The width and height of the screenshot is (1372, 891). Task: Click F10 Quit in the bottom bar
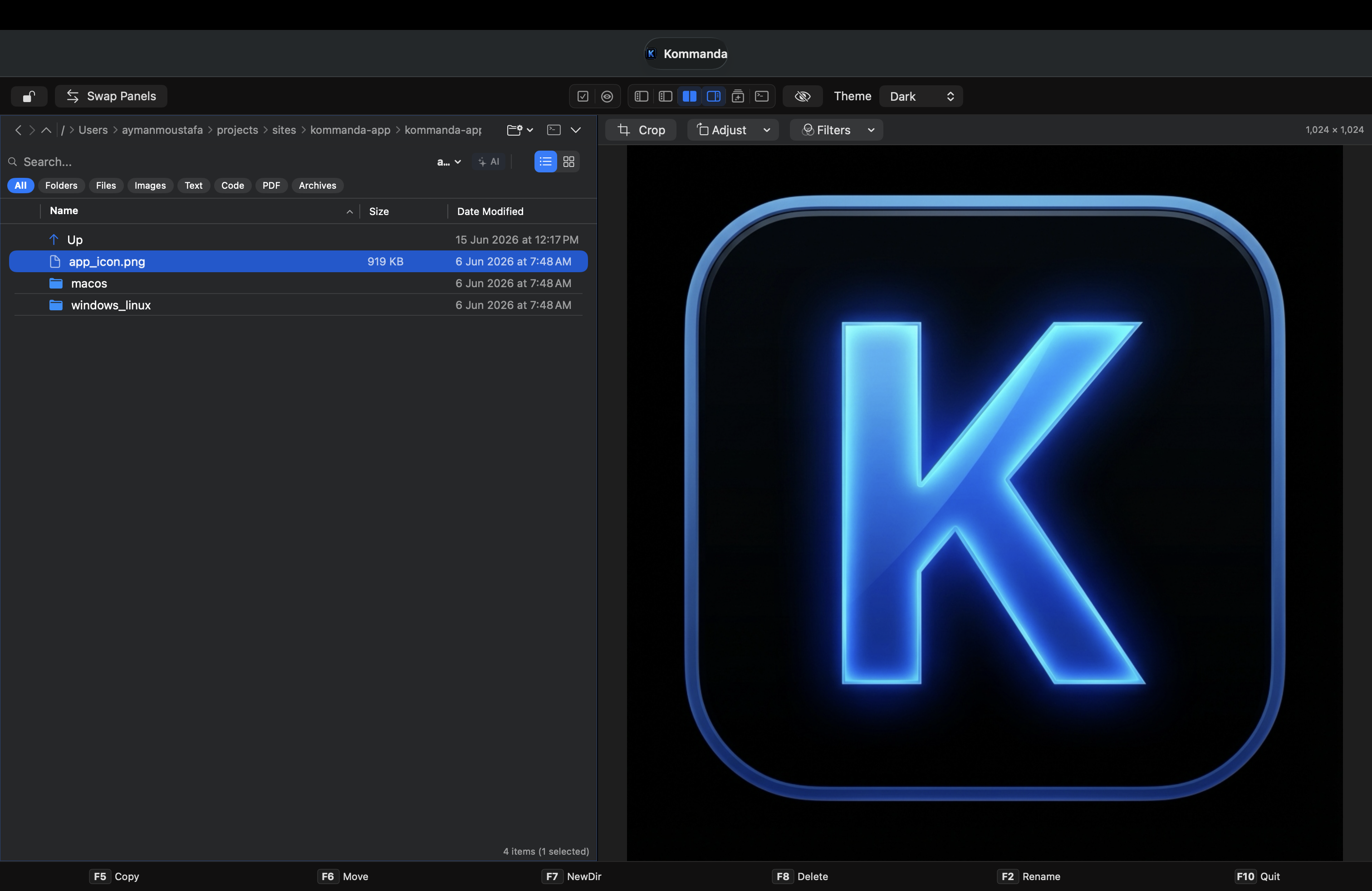click(1258, 876)
